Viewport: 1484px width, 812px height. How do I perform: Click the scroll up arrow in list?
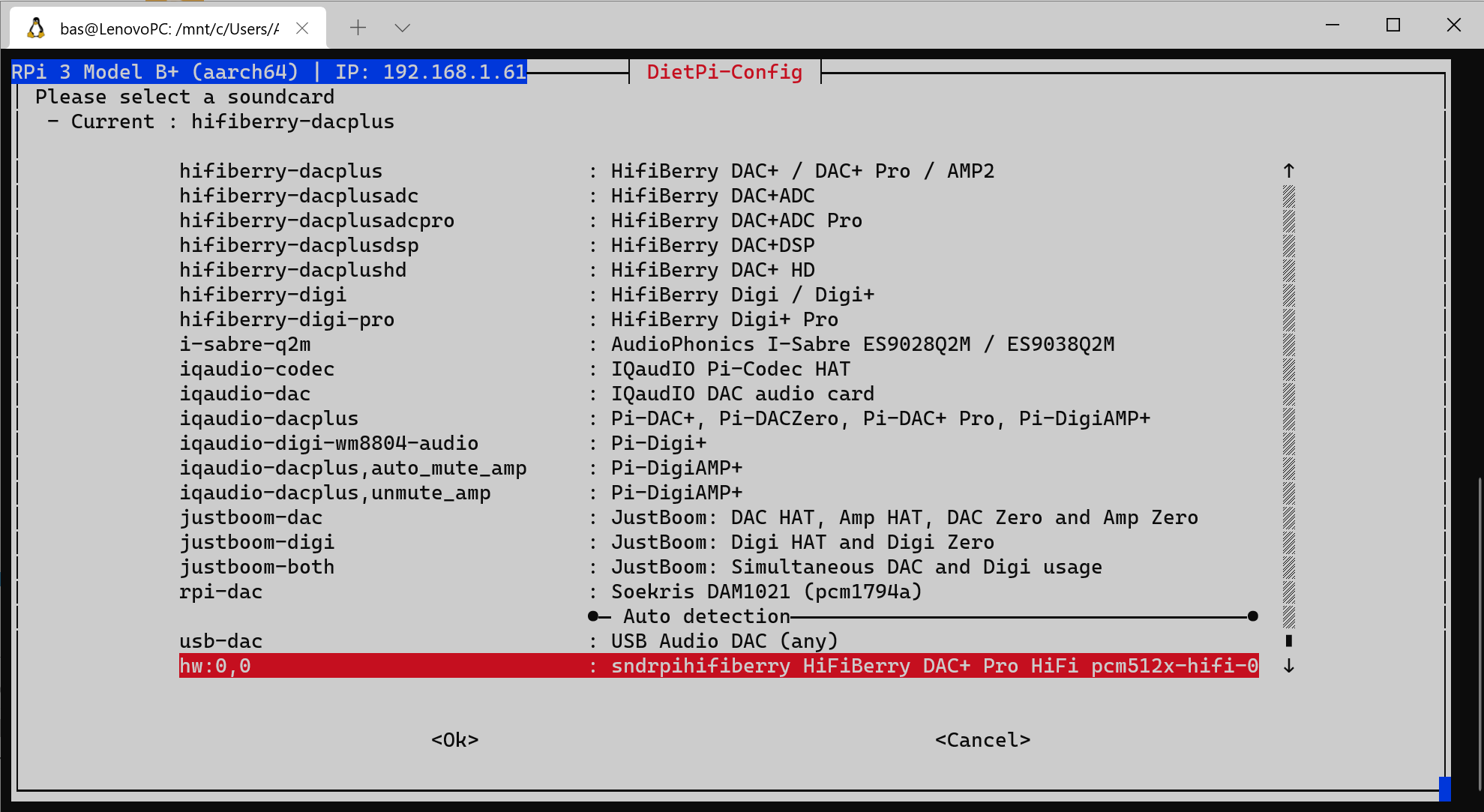click(x=1288, y=171)
